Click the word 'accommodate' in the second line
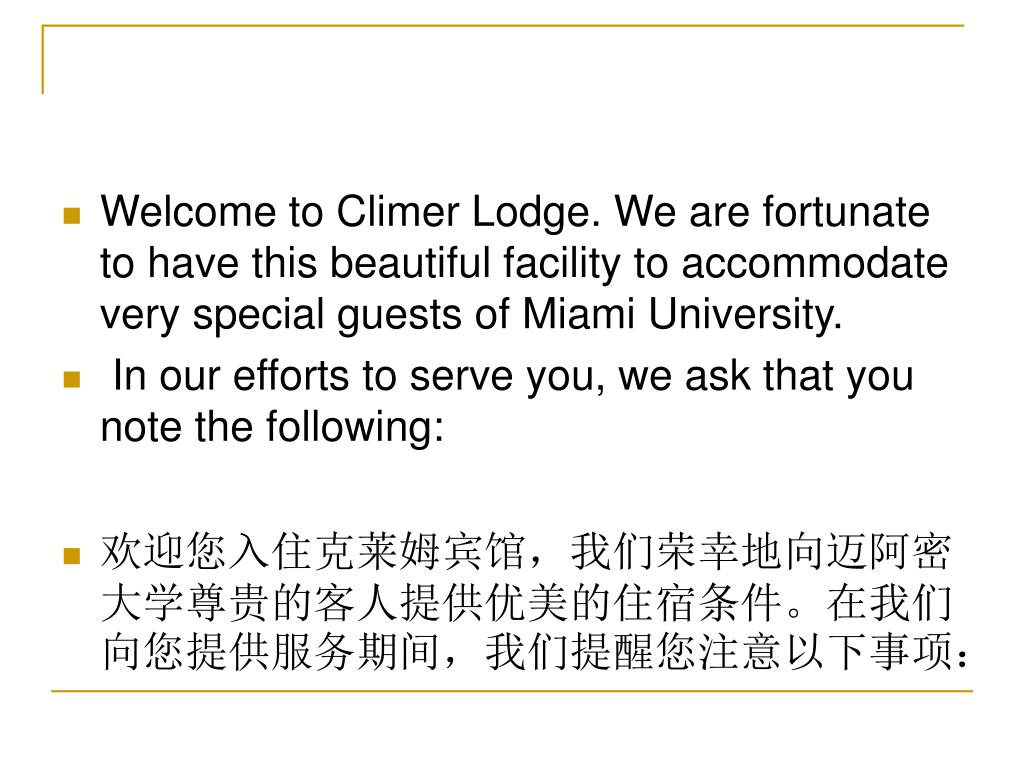The height and width of the screenshot is (768, 1024). 814,264
